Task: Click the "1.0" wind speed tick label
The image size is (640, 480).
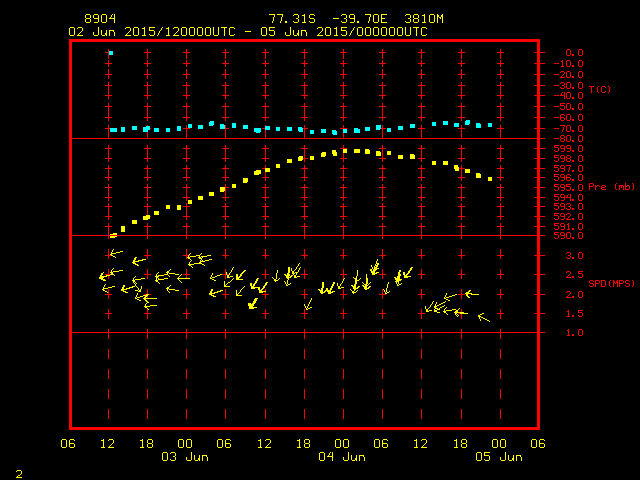Action: [x=574, y=333]
